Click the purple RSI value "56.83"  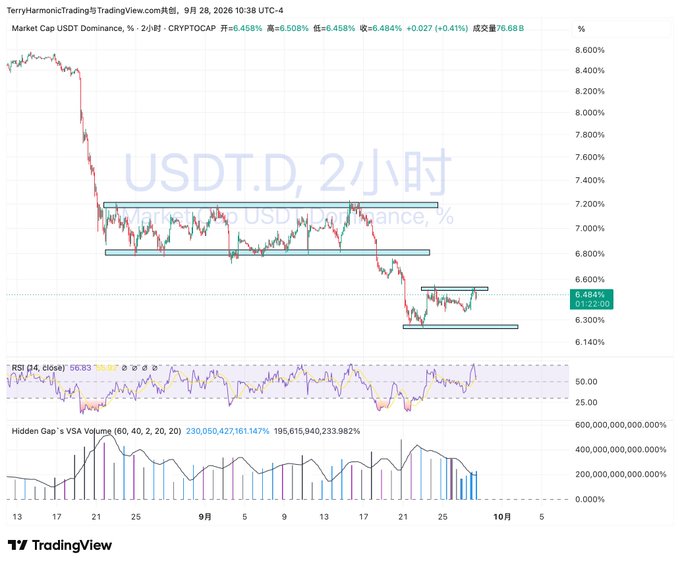[x=81, y=368]
